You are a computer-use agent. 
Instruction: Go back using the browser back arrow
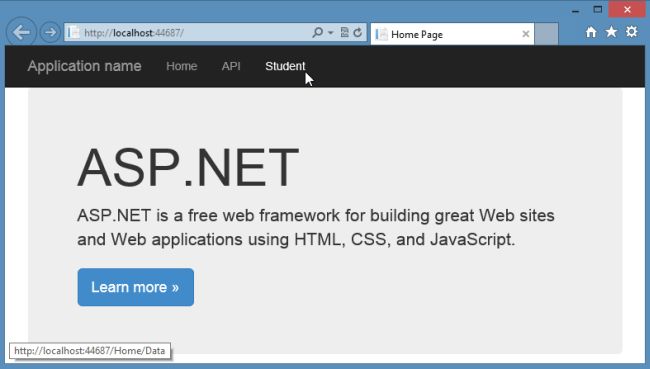[x=21, y=32]
